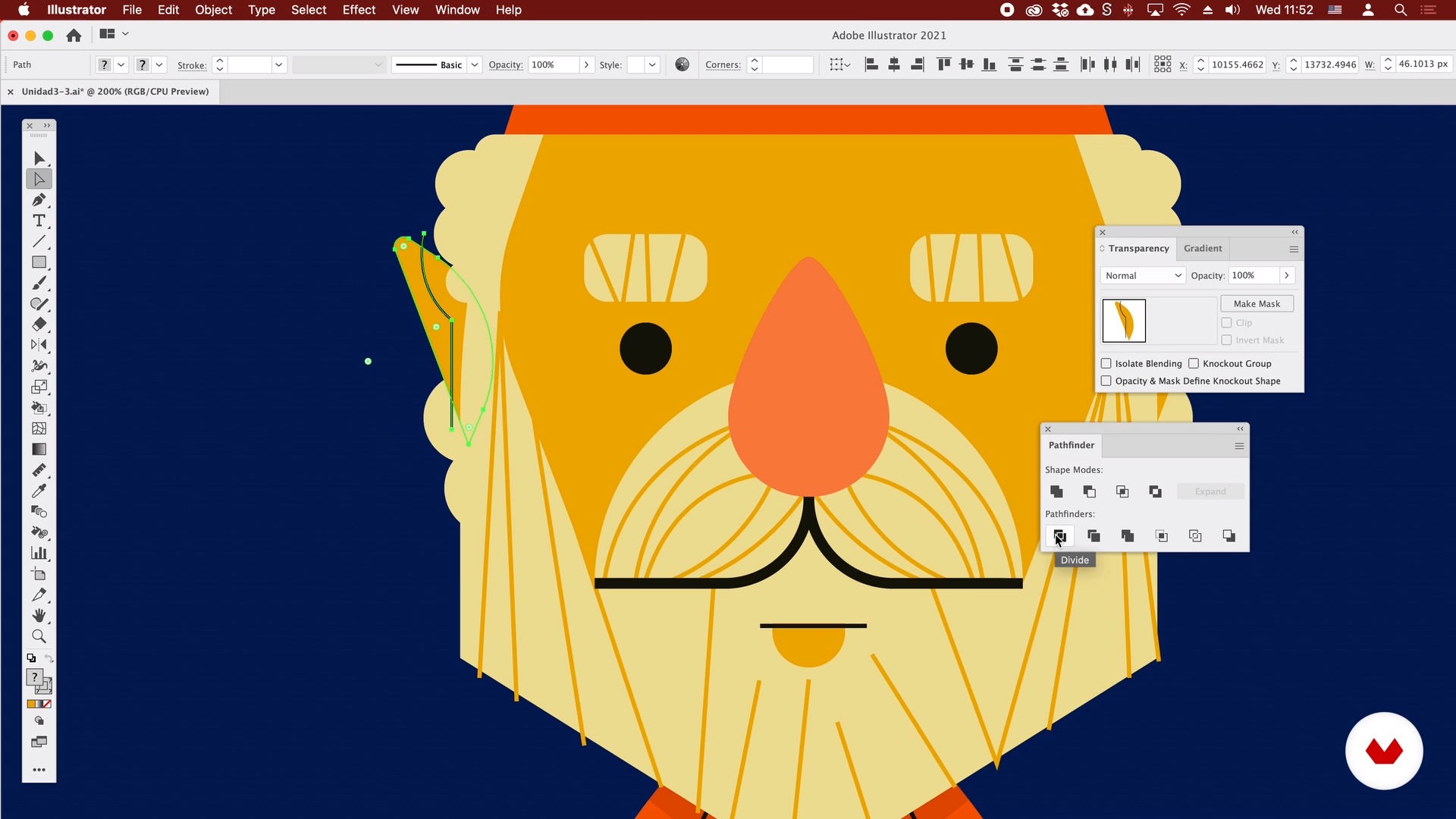The image size is (1456, 819).
Task: Open the control bar Opacity arrow
Action: coord(586,64)
